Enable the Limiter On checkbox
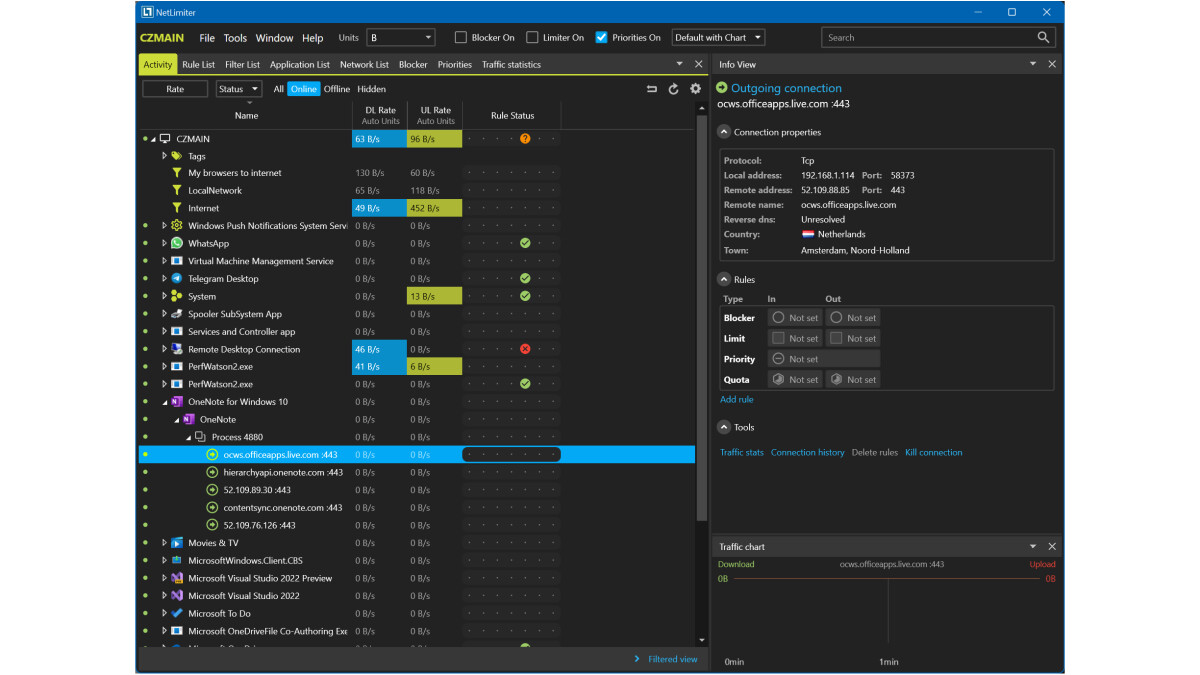Screen dimensions: 1200x675 (532, 37)
